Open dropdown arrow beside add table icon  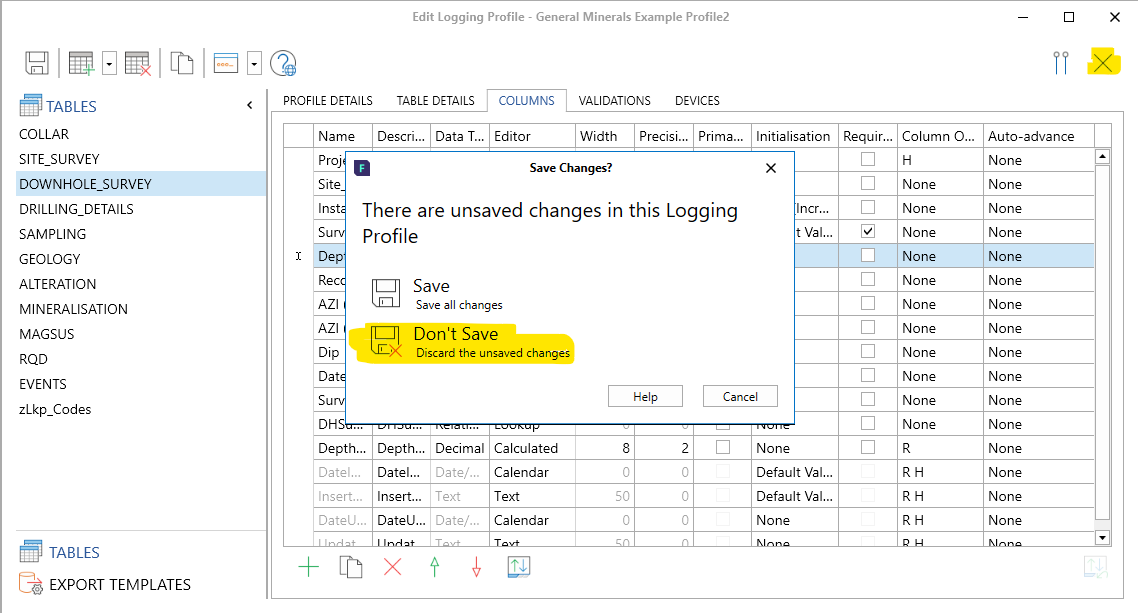click(x=109, y=63)
